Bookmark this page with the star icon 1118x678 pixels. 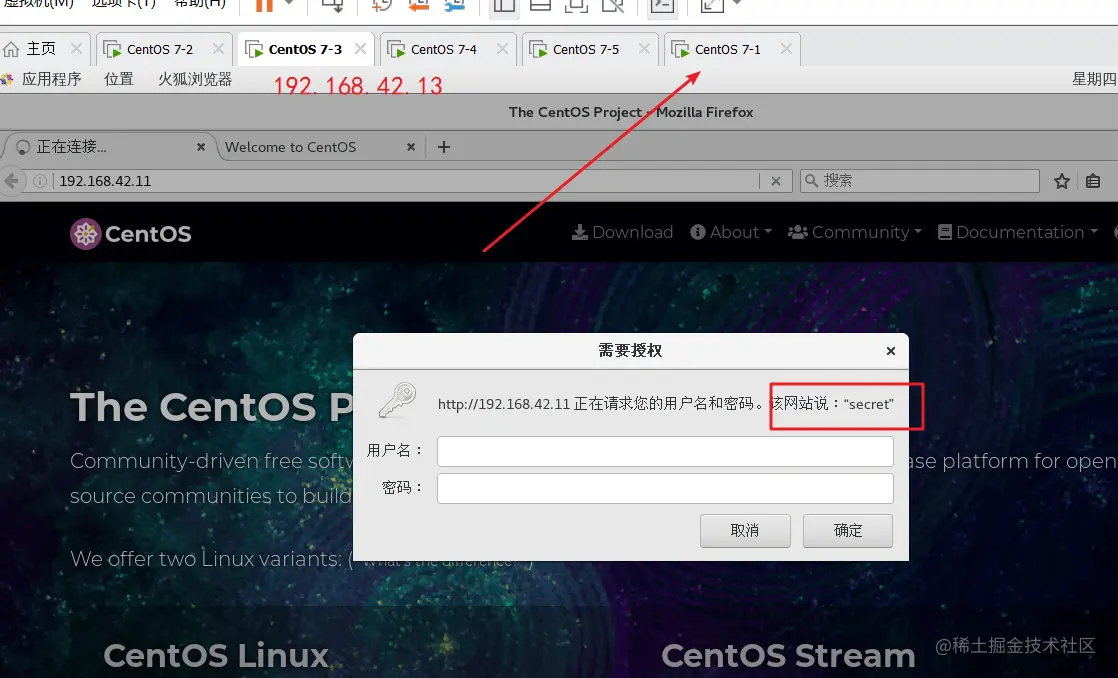click(x=1062, y=181)
